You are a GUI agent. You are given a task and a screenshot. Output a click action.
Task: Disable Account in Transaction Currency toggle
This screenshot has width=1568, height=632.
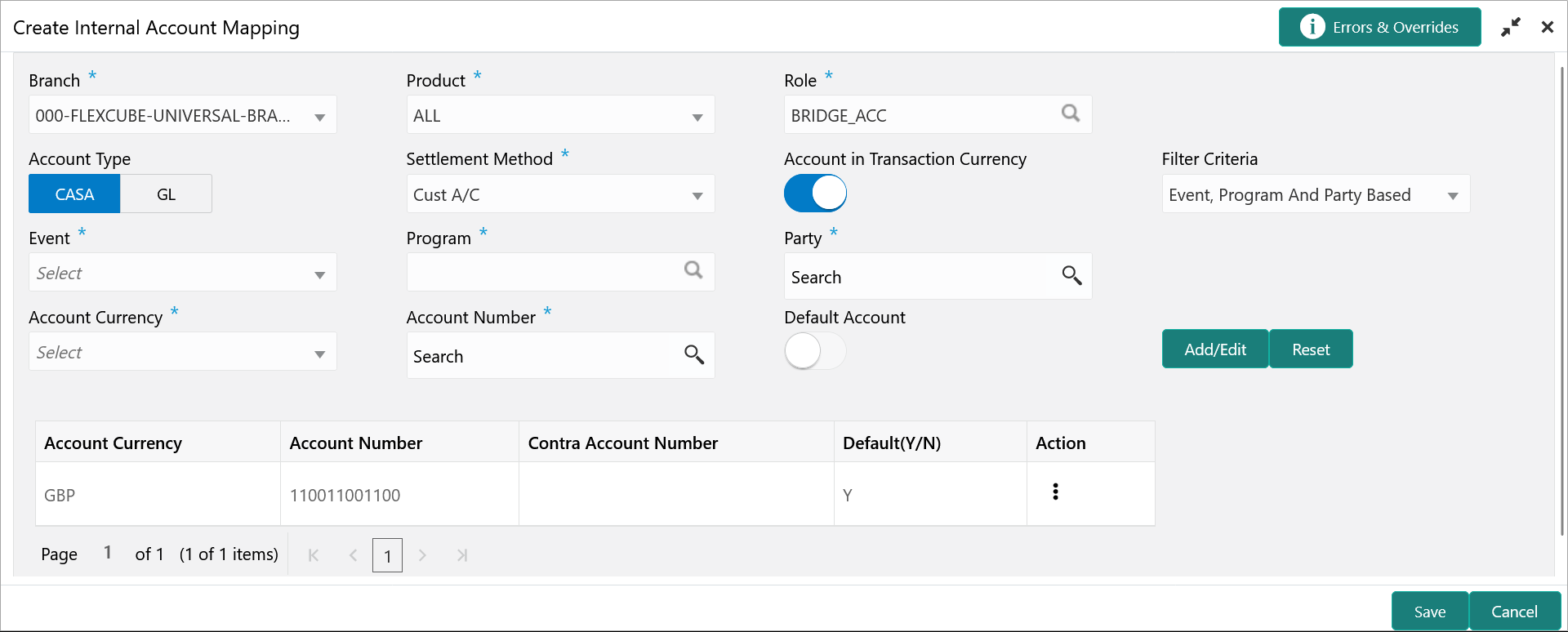coord(815,194)
